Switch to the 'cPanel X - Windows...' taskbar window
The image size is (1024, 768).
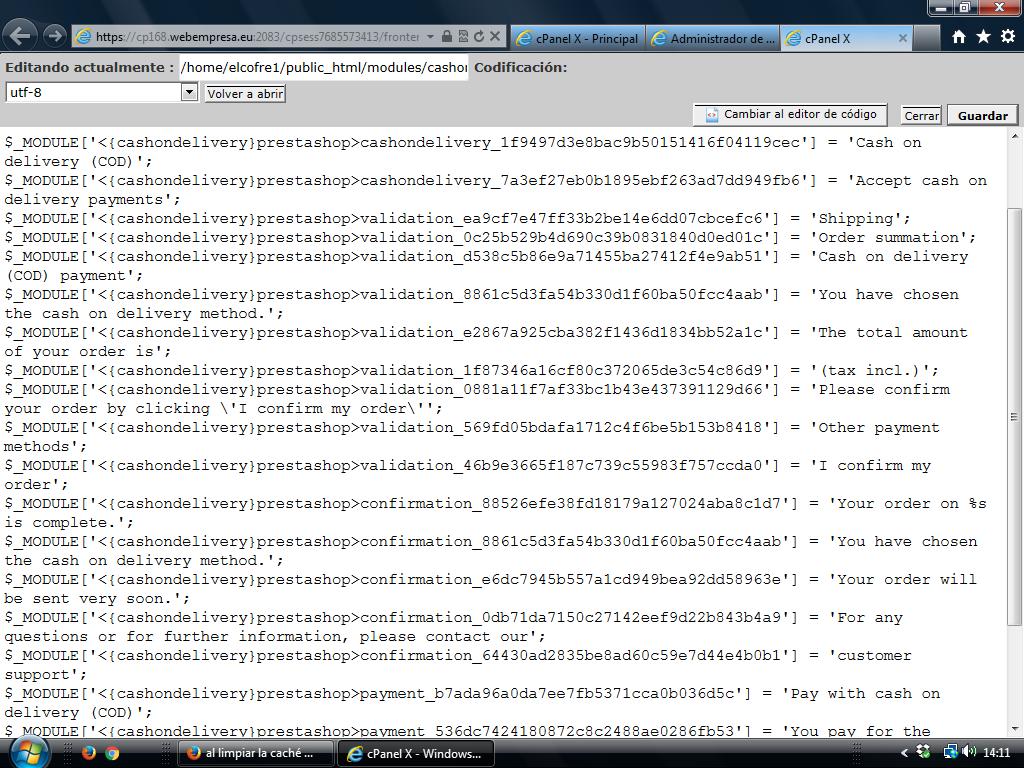(415, 753)
